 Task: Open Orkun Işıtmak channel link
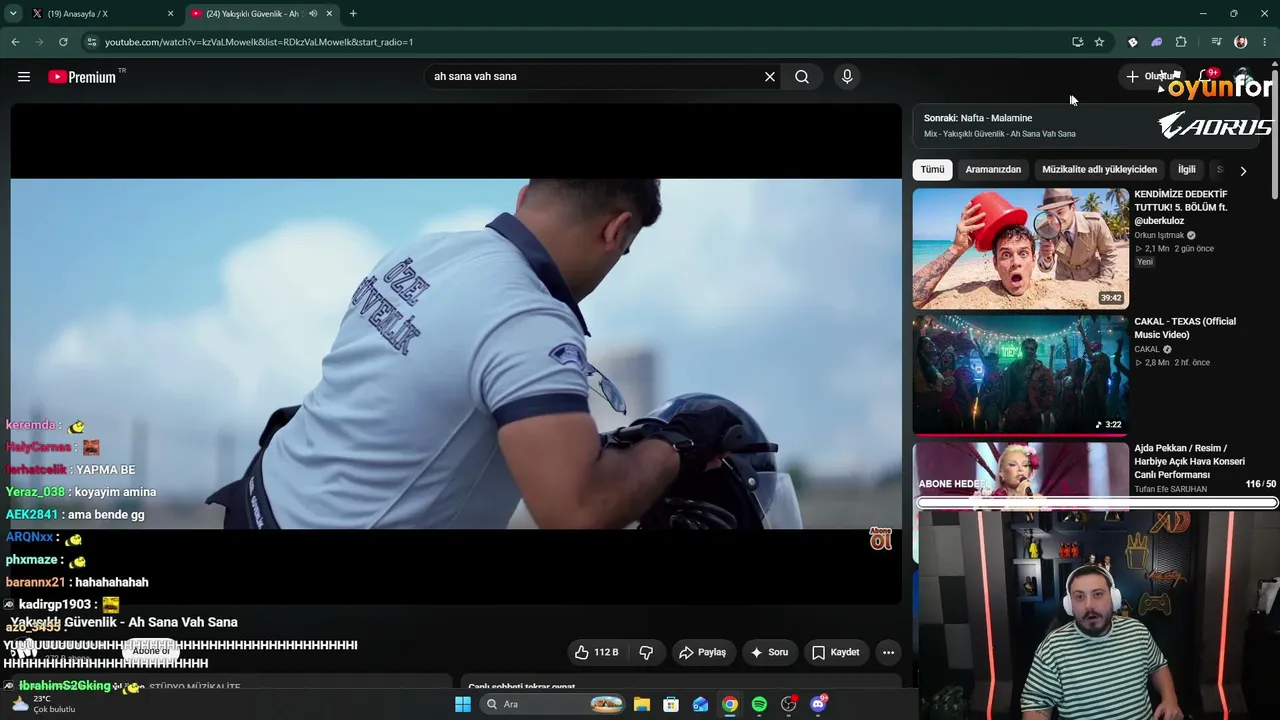[1159, 235]
